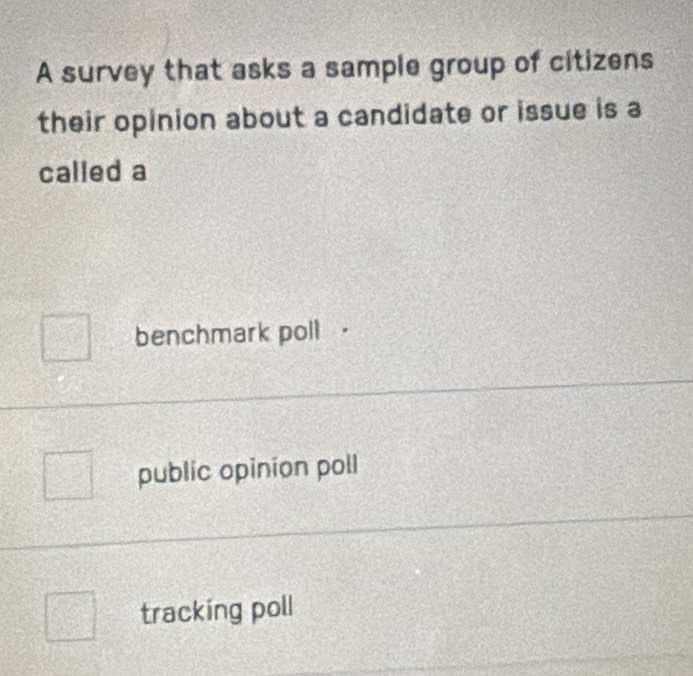Viewport: 693px width, 676px height.
Task: Click the "called a" line of the question
Action: 94,172
